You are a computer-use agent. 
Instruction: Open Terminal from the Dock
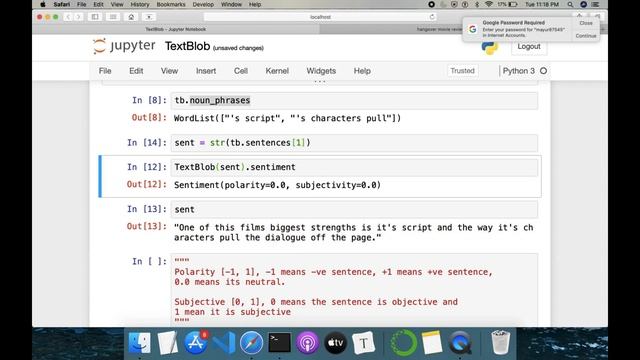coord(279,342)
